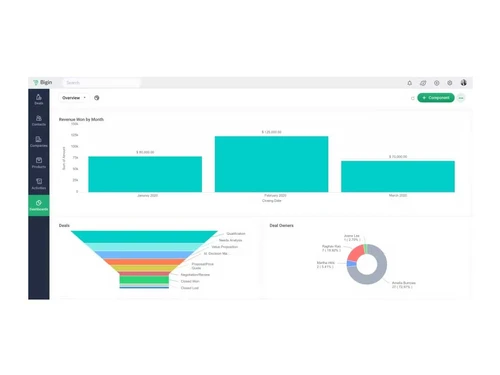
Task: Click the teal Qualification funnel stage
Action: pos(144,237)
